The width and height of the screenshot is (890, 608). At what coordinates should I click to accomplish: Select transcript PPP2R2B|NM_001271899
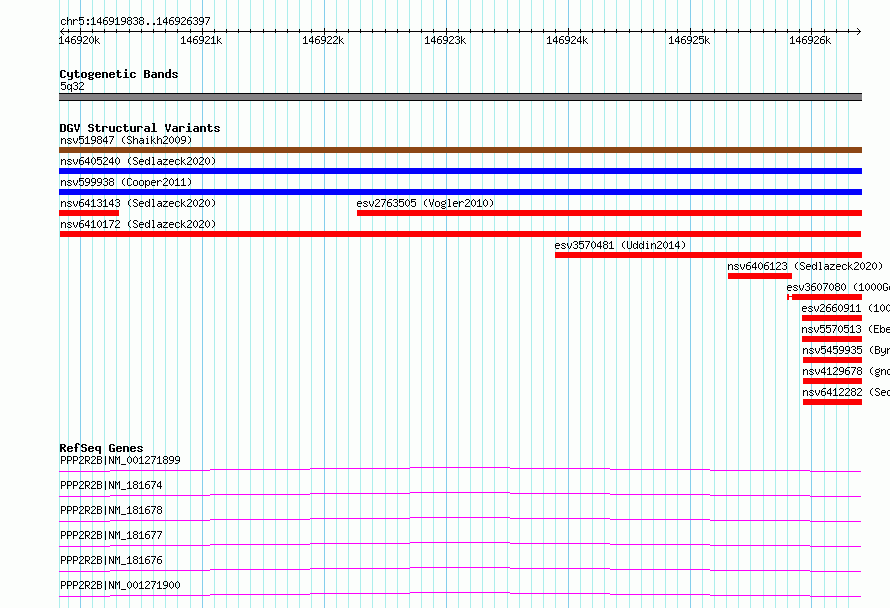[x=120, y=460]
